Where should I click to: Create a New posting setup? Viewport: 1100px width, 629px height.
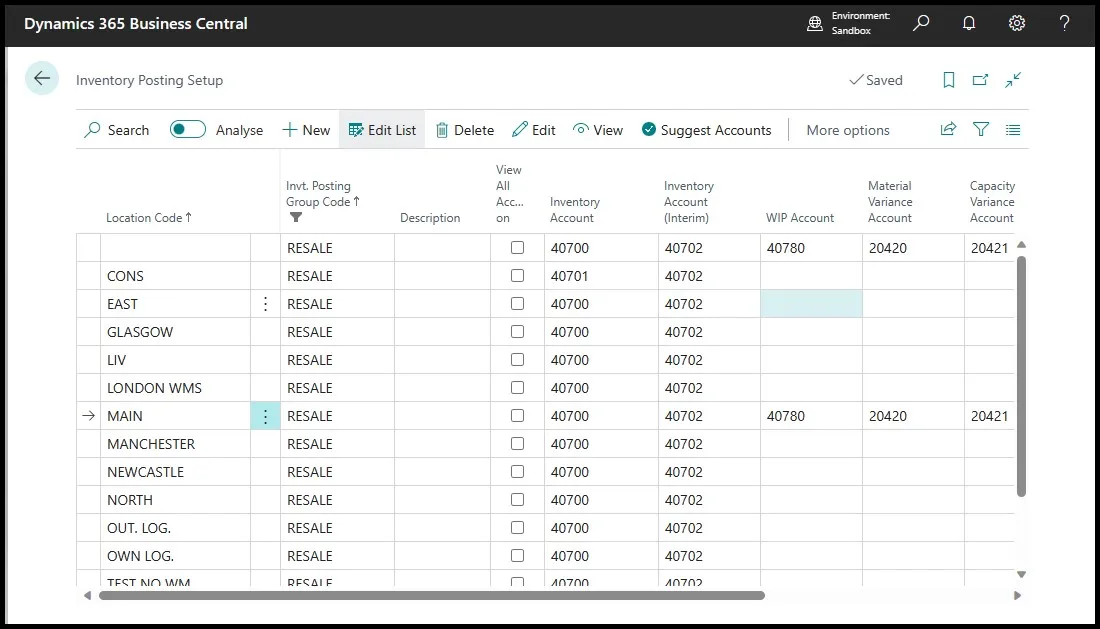(x=306, y=130)
